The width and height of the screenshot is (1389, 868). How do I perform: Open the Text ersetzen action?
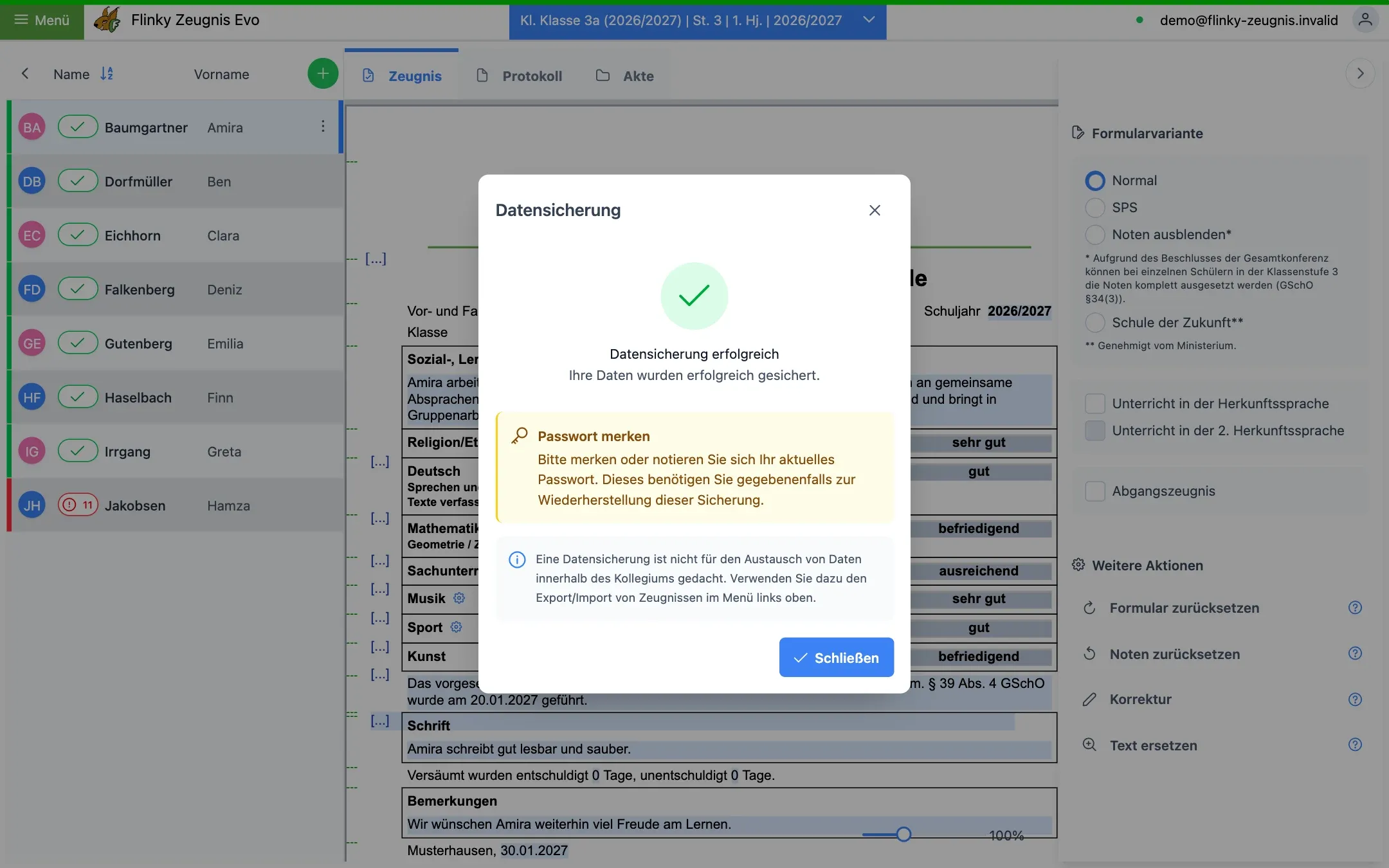coord(1152,745)
